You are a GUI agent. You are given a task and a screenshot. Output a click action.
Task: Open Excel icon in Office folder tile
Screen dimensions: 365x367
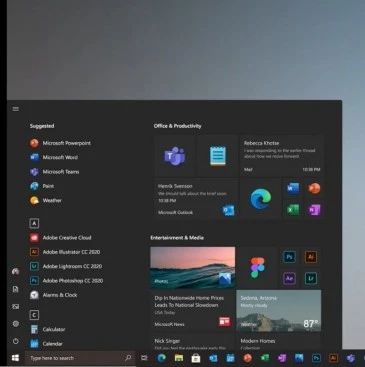coord(293,210)
